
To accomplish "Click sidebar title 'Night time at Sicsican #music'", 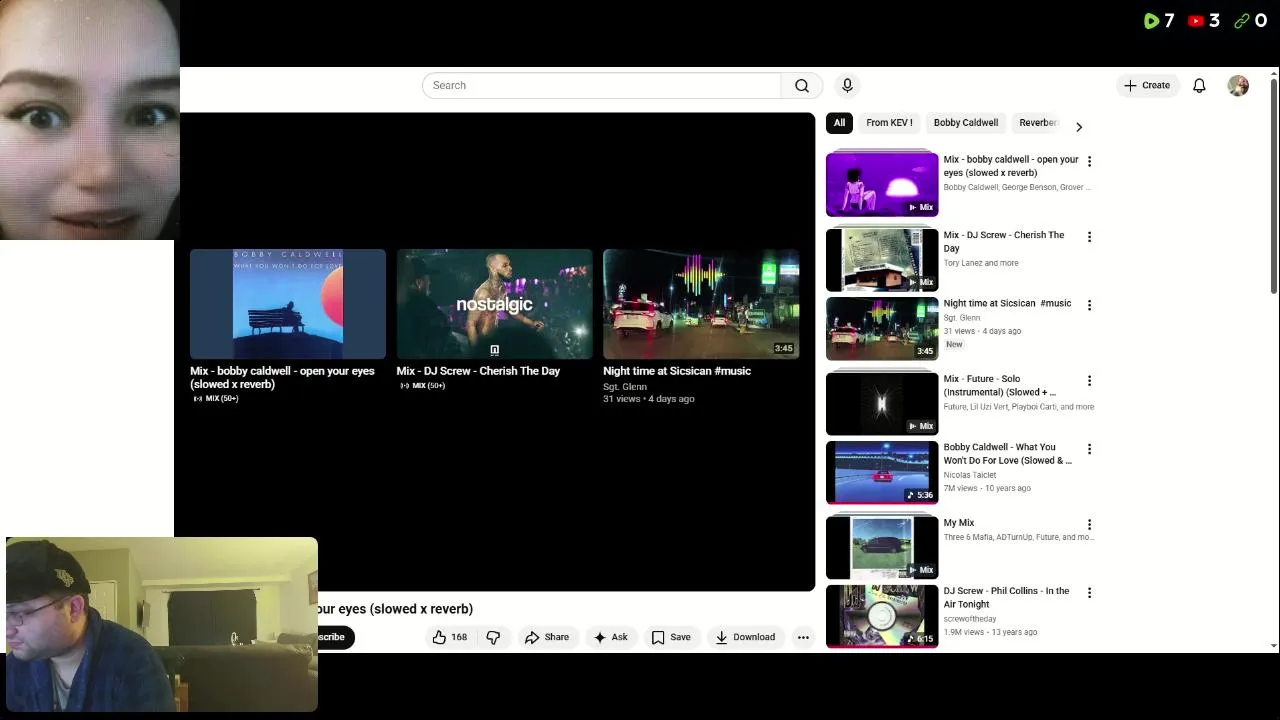I will (1007, 303).
